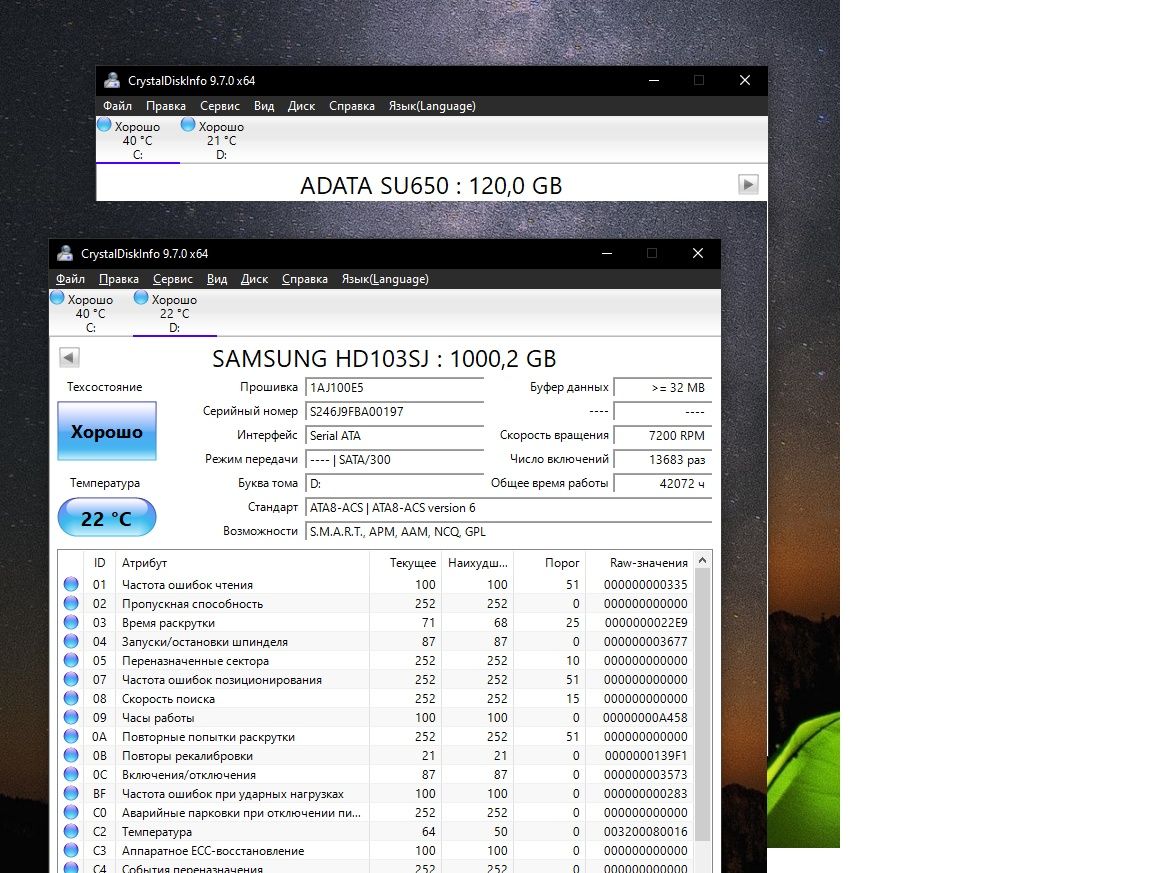Open Сервис menu in front window

click(173, 279)
